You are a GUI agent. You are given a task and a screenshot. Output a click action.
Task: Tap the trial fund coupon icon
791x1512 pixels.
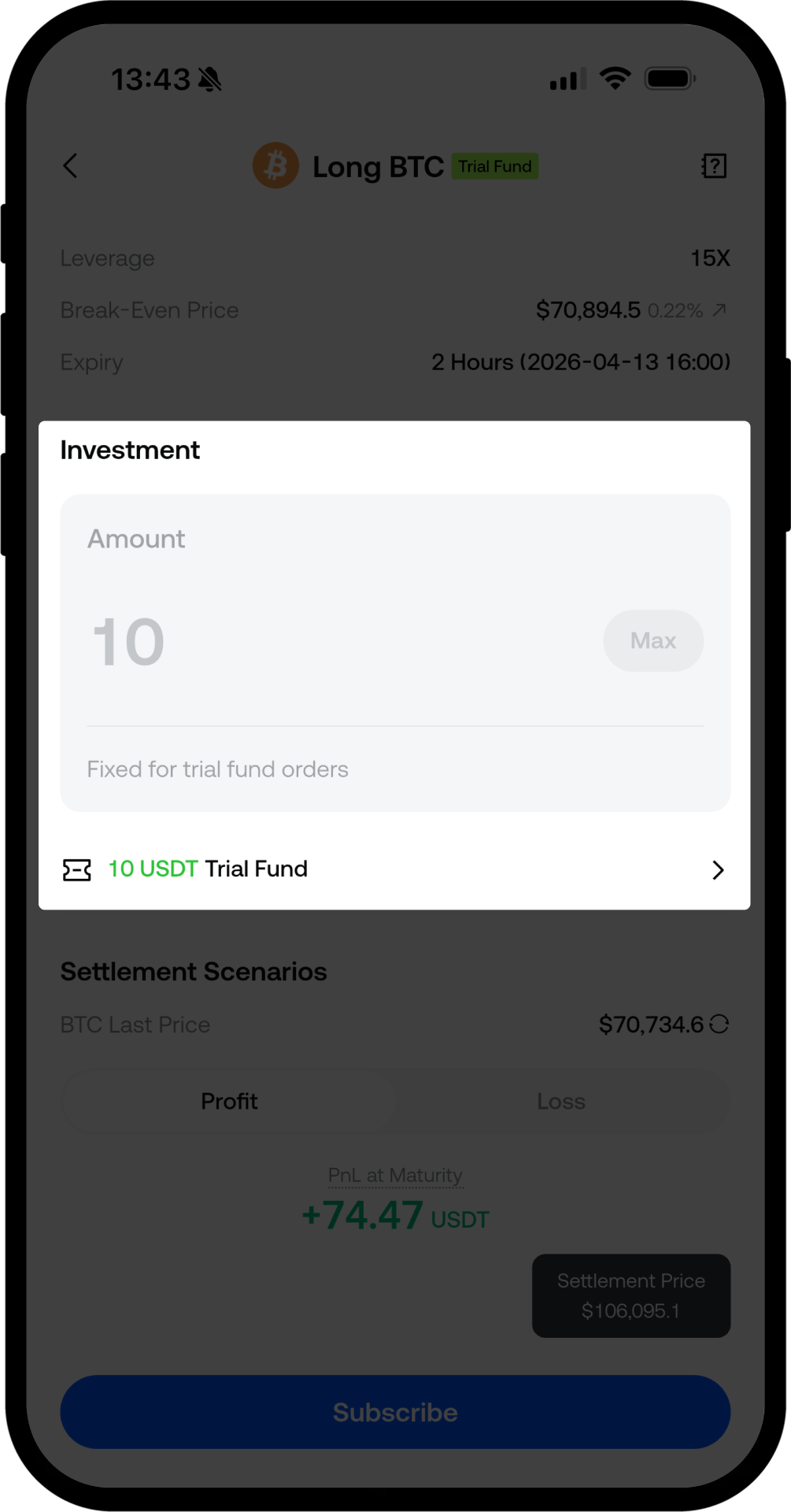[77, 869]
